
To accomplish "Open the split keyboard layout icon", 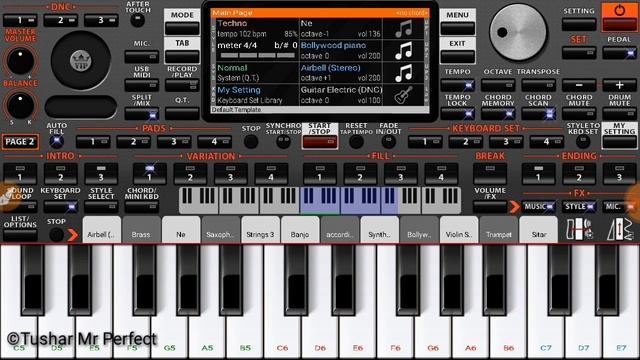I will point(580,229).
